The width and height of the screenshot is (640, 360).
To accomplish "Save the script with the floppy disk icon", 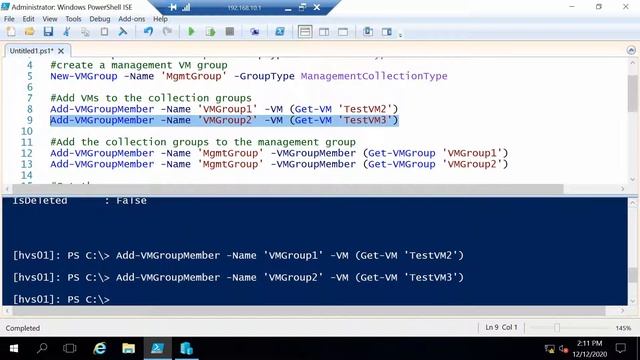I will point(48,32).
